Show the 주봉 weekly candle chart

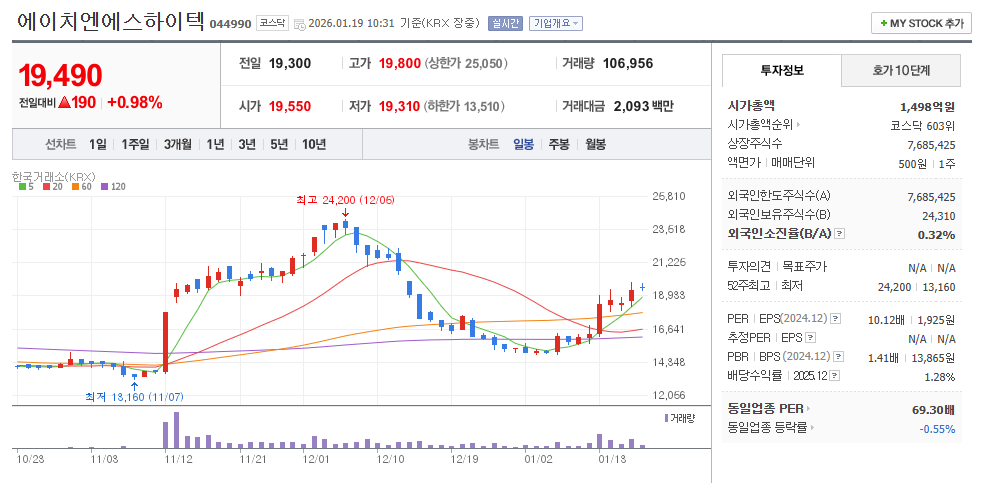[558, 144]
